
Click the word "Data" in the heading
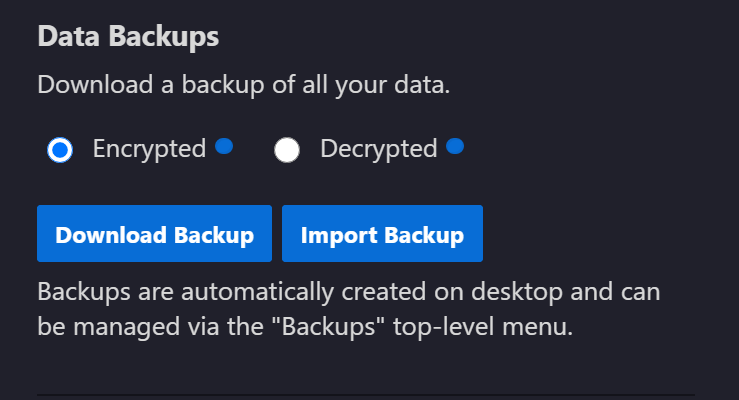[x=69, y=36]
